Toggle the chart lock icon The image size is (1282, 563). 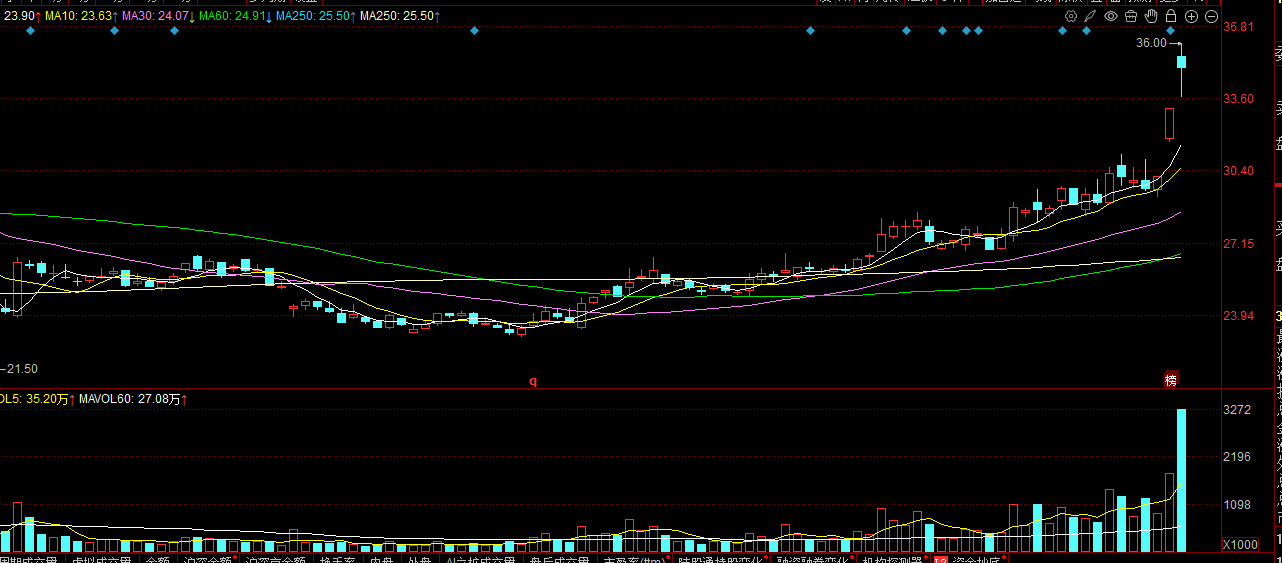(x=1171, y=16)
